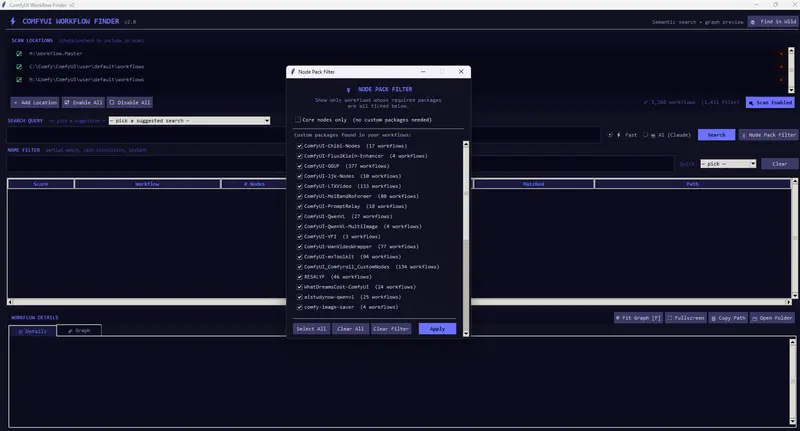Toggle the H:\Comfy\ComfyUI\user\default\workflows checkbox

(19, 80)
